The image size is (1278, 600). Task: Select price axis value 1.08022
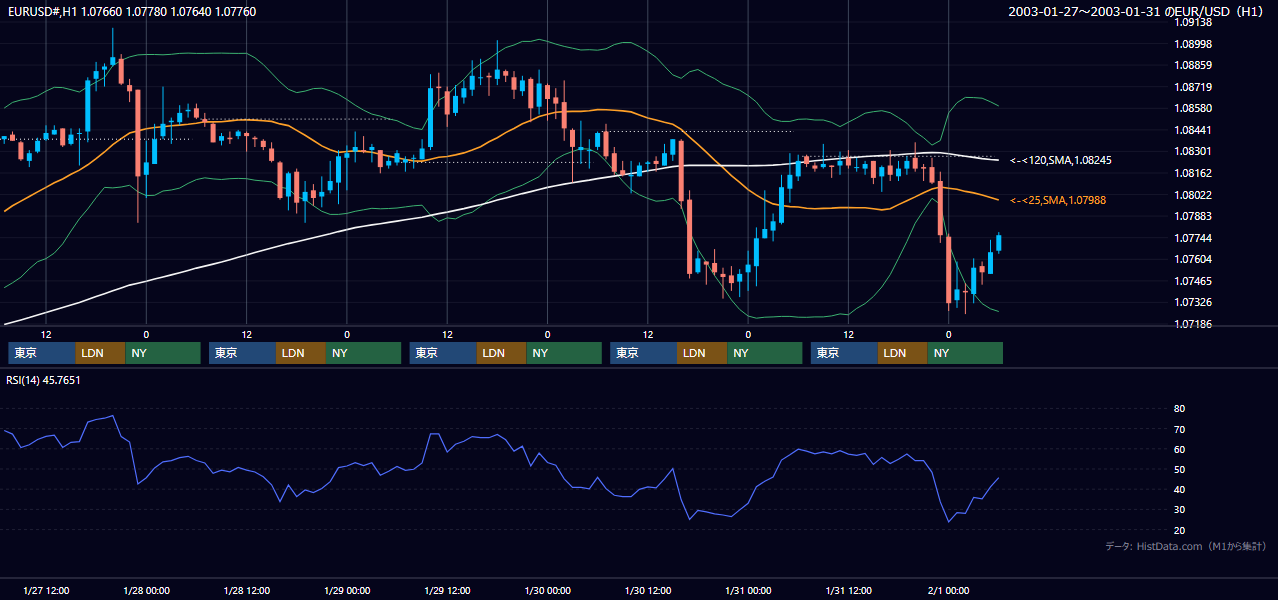coord(1193,195)
